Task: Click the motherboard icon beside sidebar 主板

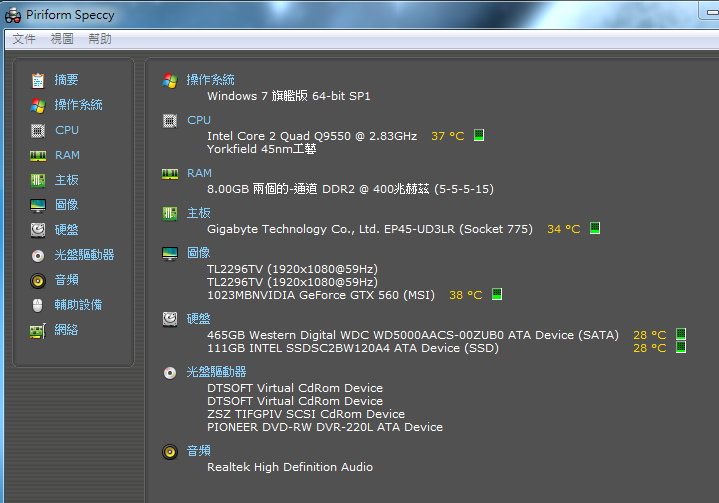Action: [x=38, y=181]
